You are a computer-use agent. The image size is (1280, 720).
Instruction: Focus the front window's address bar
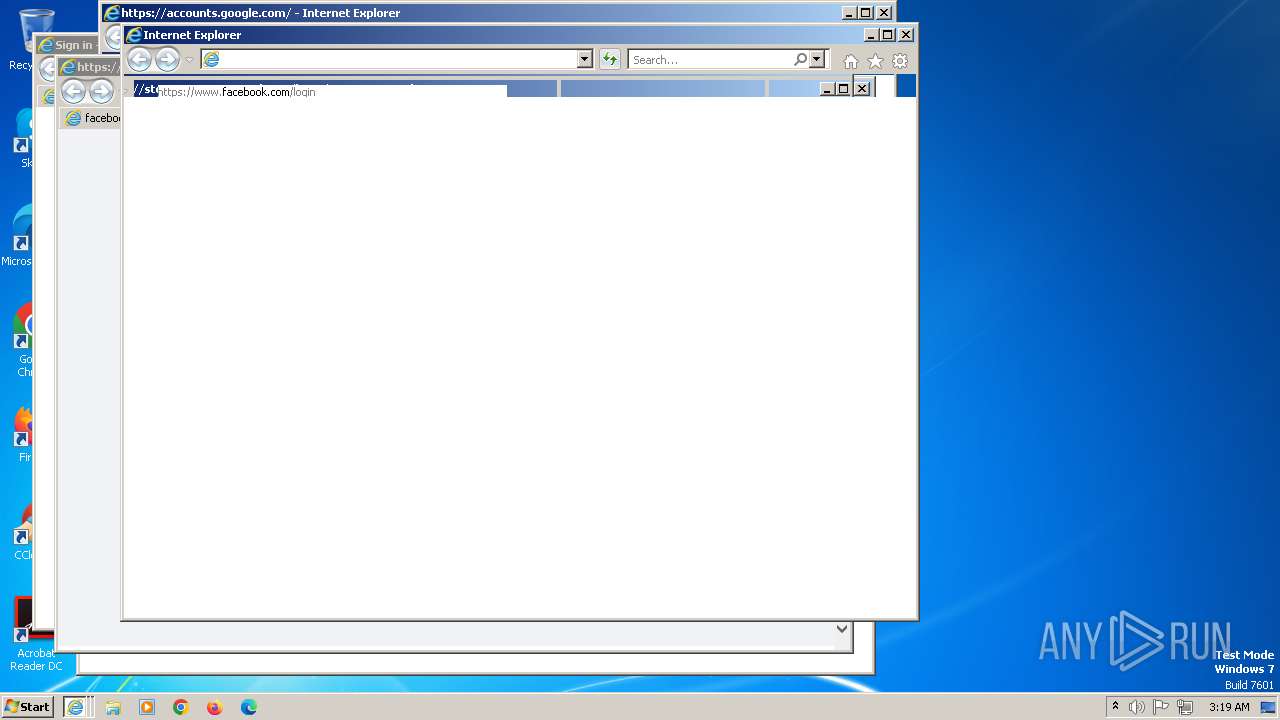point(389,60)
